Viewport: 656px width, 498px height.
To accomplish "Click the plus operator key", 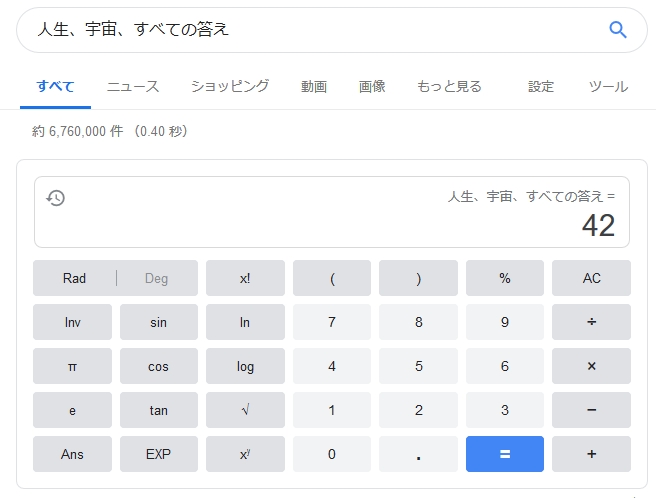I will [592, 454].
